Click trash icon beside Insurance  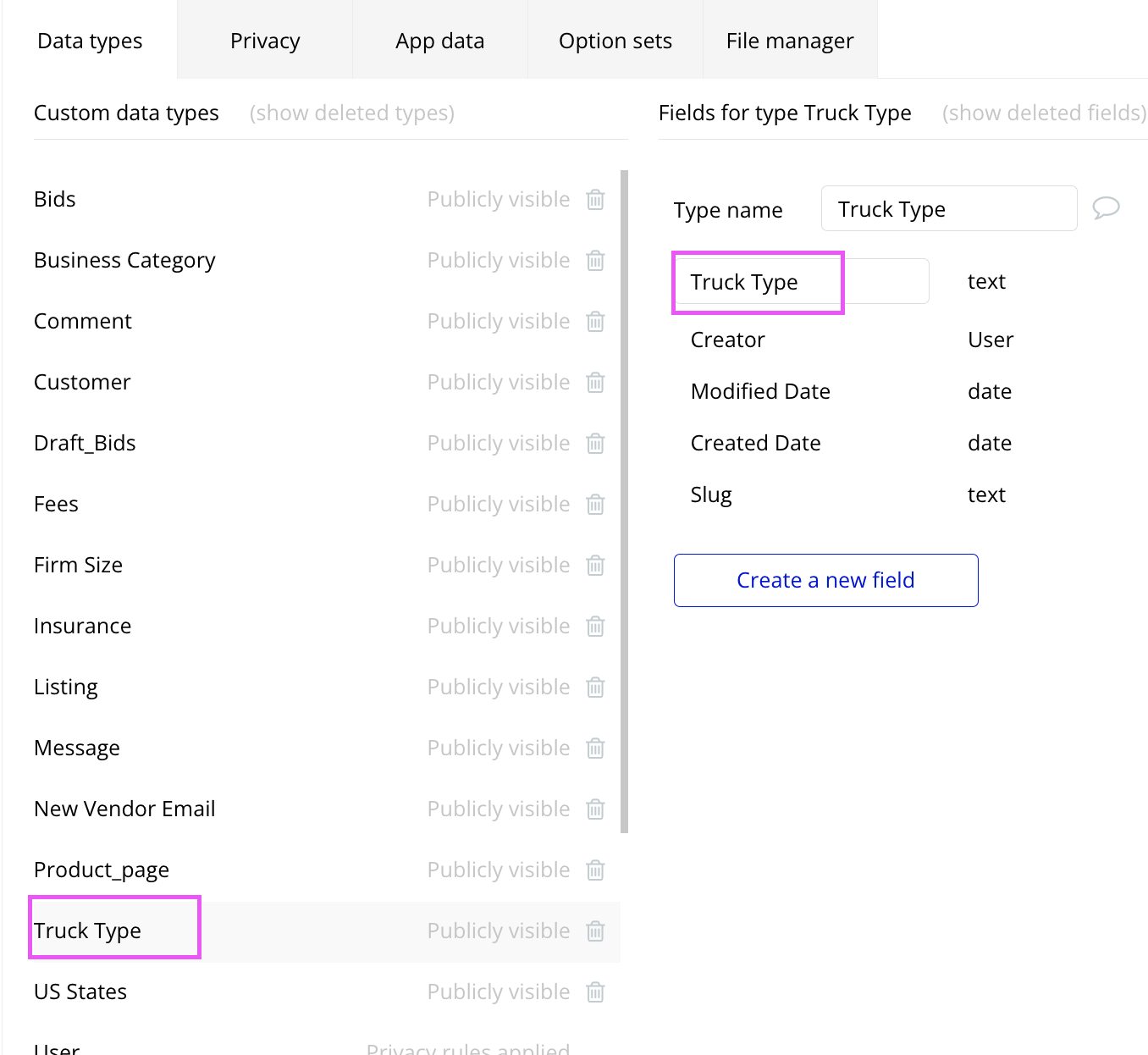[x=596, y=627]
